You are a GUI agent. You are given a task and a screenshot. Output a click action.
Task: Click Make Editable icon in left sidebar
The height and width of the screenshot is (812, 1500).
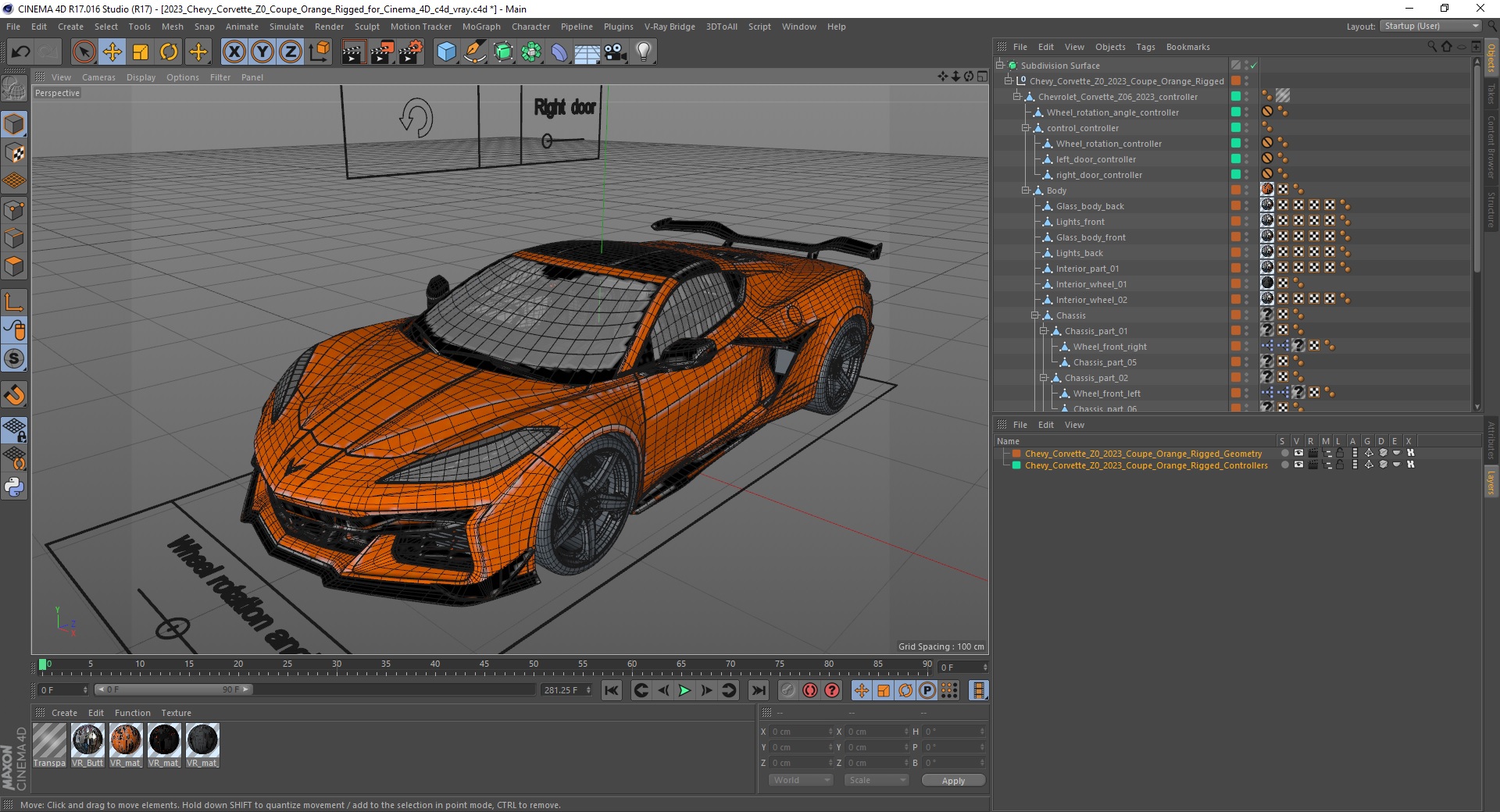click(14, 89)
